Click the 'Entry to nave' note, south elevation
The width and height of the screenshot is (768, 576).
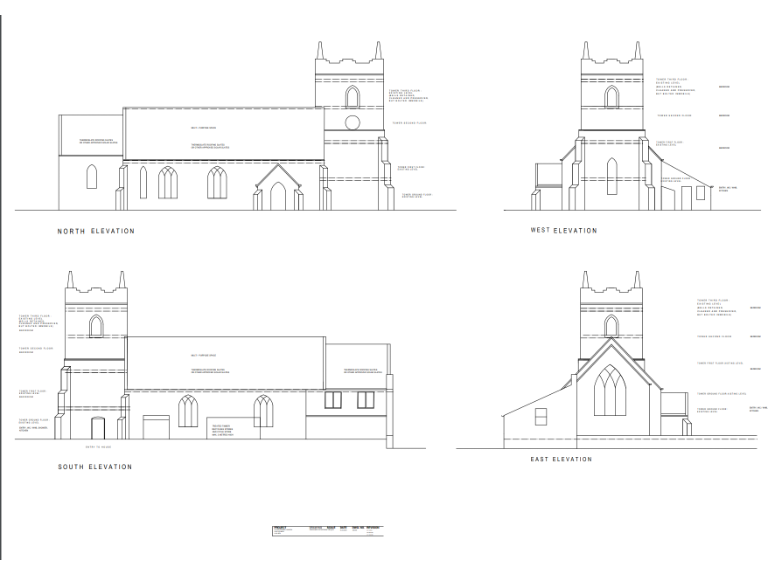click(98, 446)
